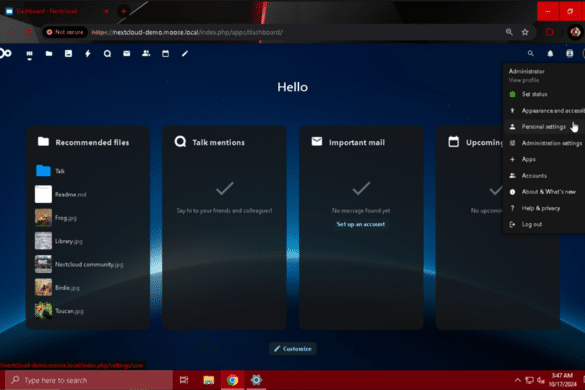Open the Talk app icon in top bar
The width and height of the screenshot is (585, 390).
[x=107, y=54]
